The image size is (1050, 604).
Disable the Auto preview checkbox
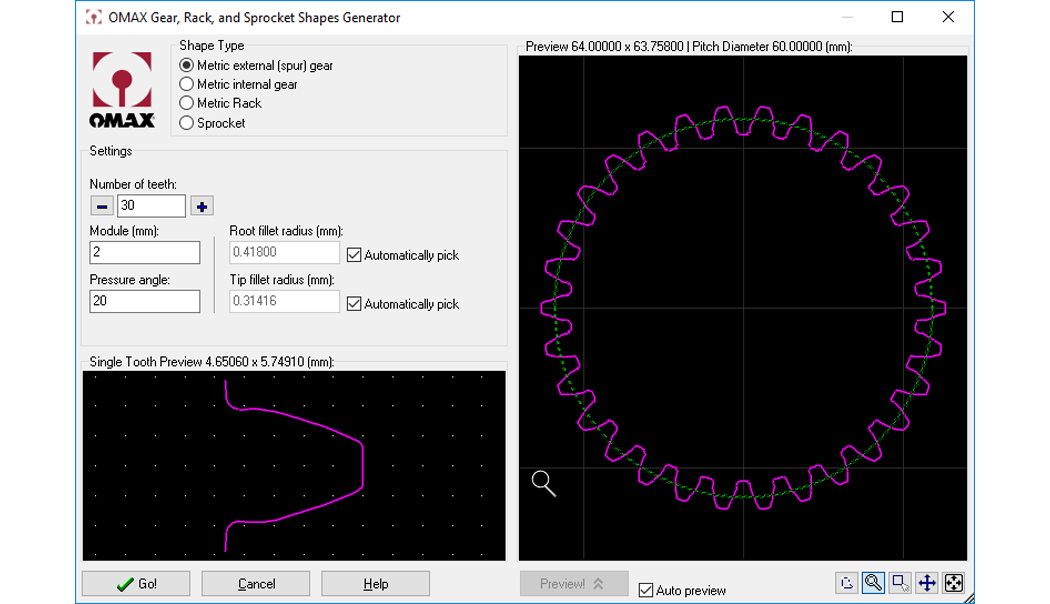(x=646, y=590)
